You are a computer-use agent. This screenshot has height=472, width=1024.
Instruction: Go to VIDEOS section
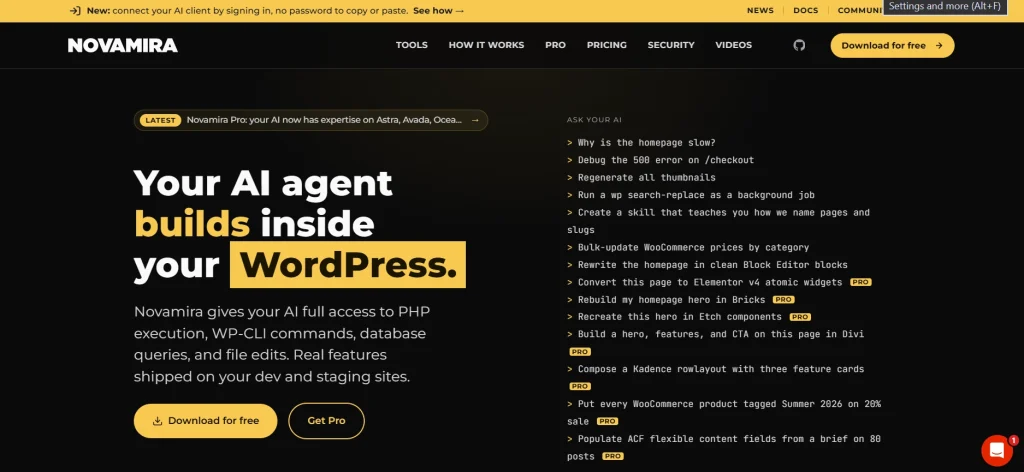pyautogui.click(x=733, y=45)
